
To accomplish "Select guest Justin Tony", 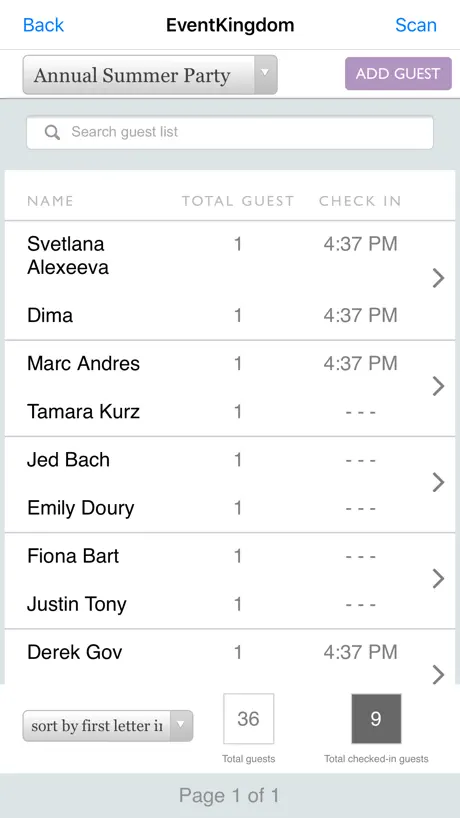I will [x=77, y=604].
